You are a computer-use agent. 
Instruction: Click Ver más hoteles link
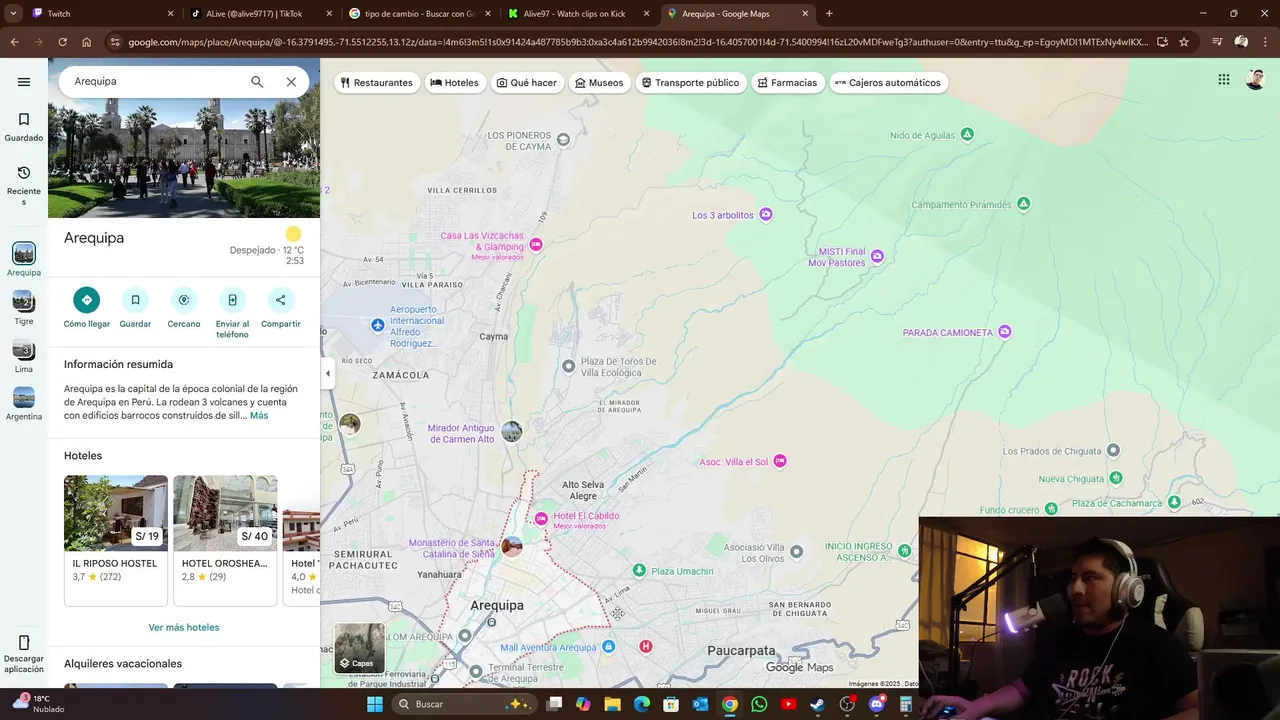(184, 628)
